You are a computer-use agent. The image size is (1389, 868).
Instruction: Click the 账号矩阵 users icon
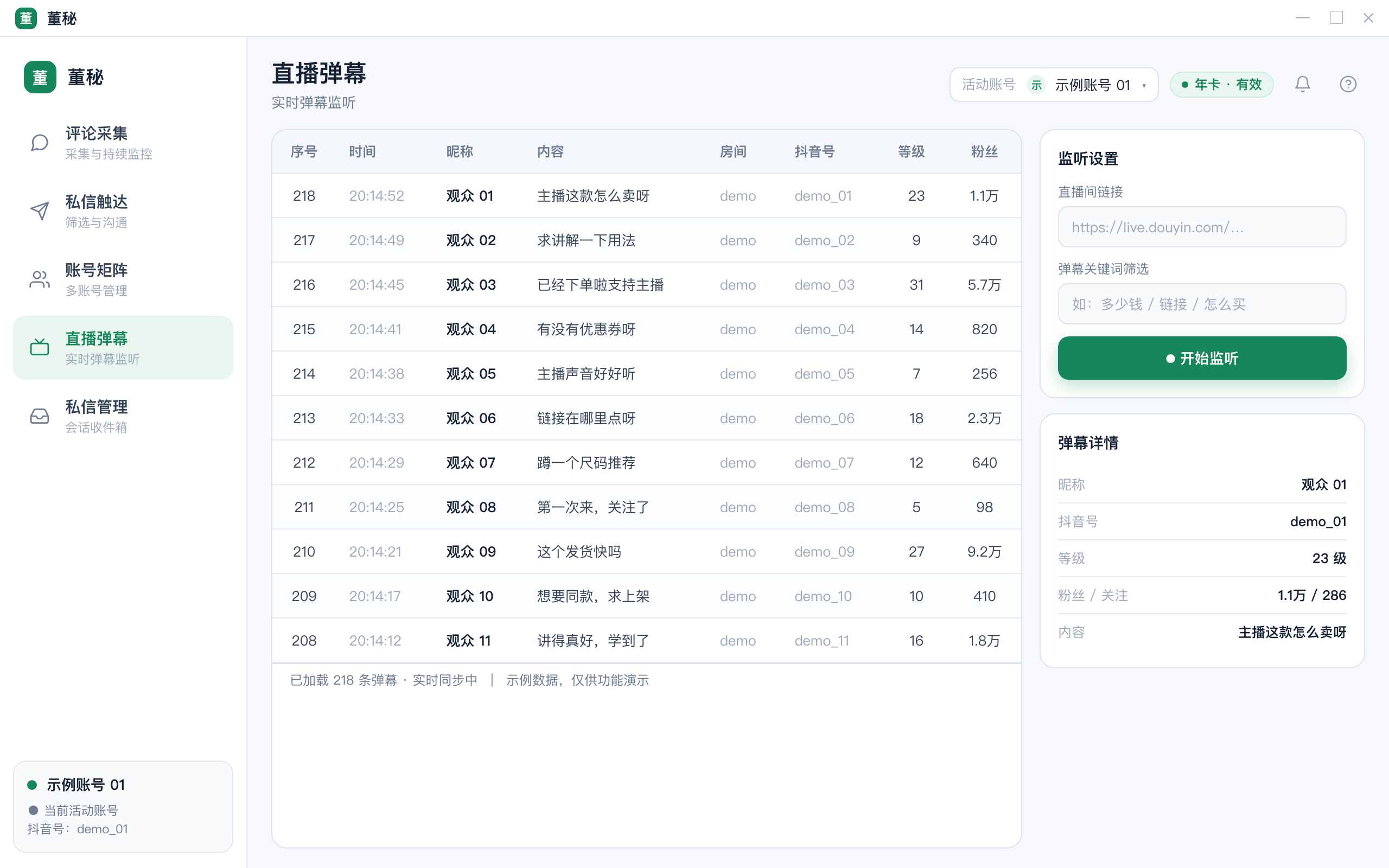39,279
